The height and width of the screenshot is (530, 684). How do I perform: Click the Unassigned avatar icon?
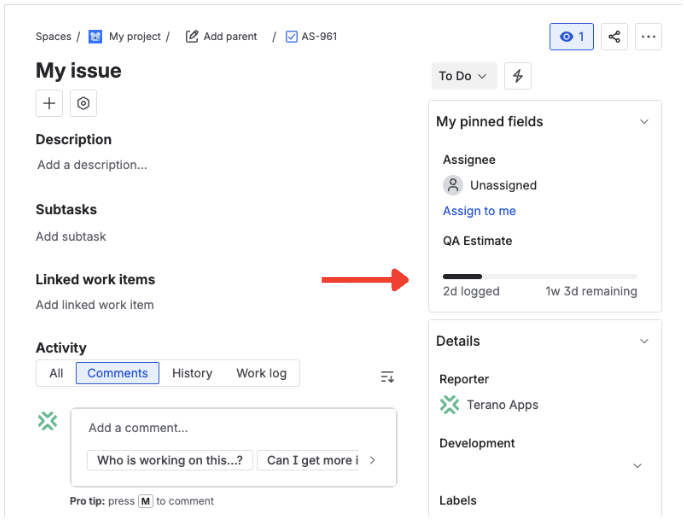[453, 185]
